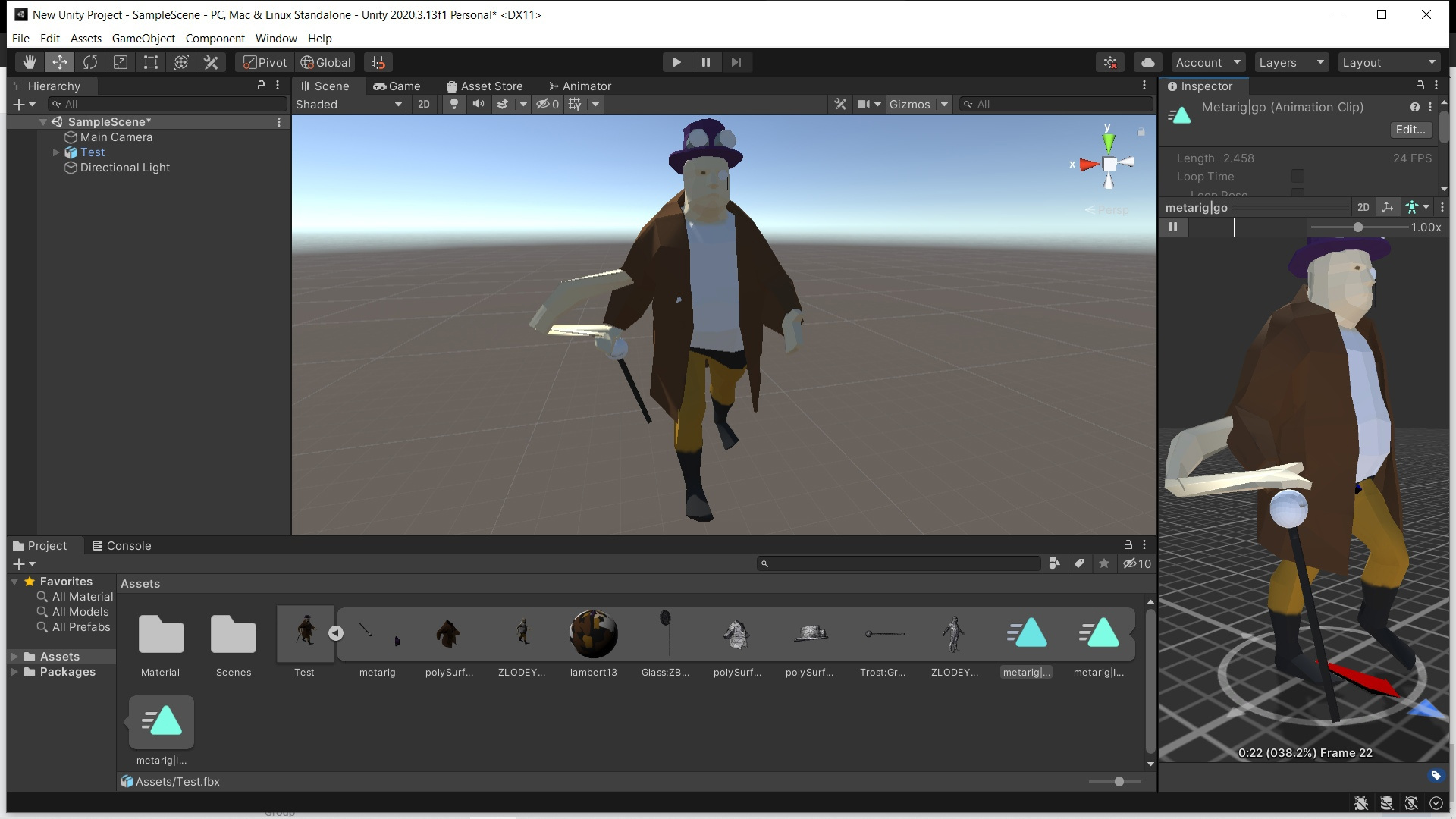Open Layers dropdown

click(x=1291, y=62)
